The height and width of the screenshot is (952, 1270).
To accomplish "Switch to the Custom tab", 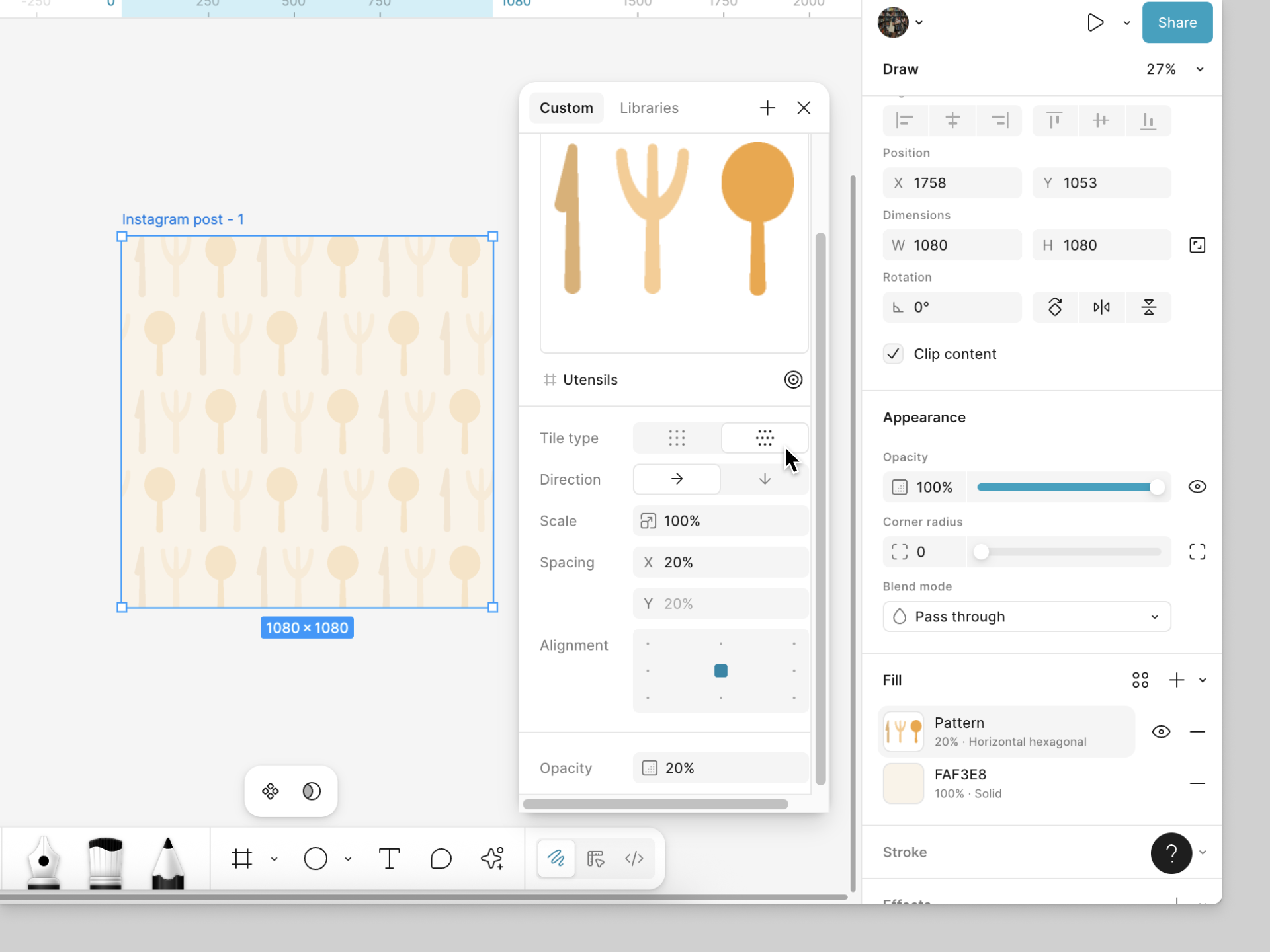I will [566, 108].
